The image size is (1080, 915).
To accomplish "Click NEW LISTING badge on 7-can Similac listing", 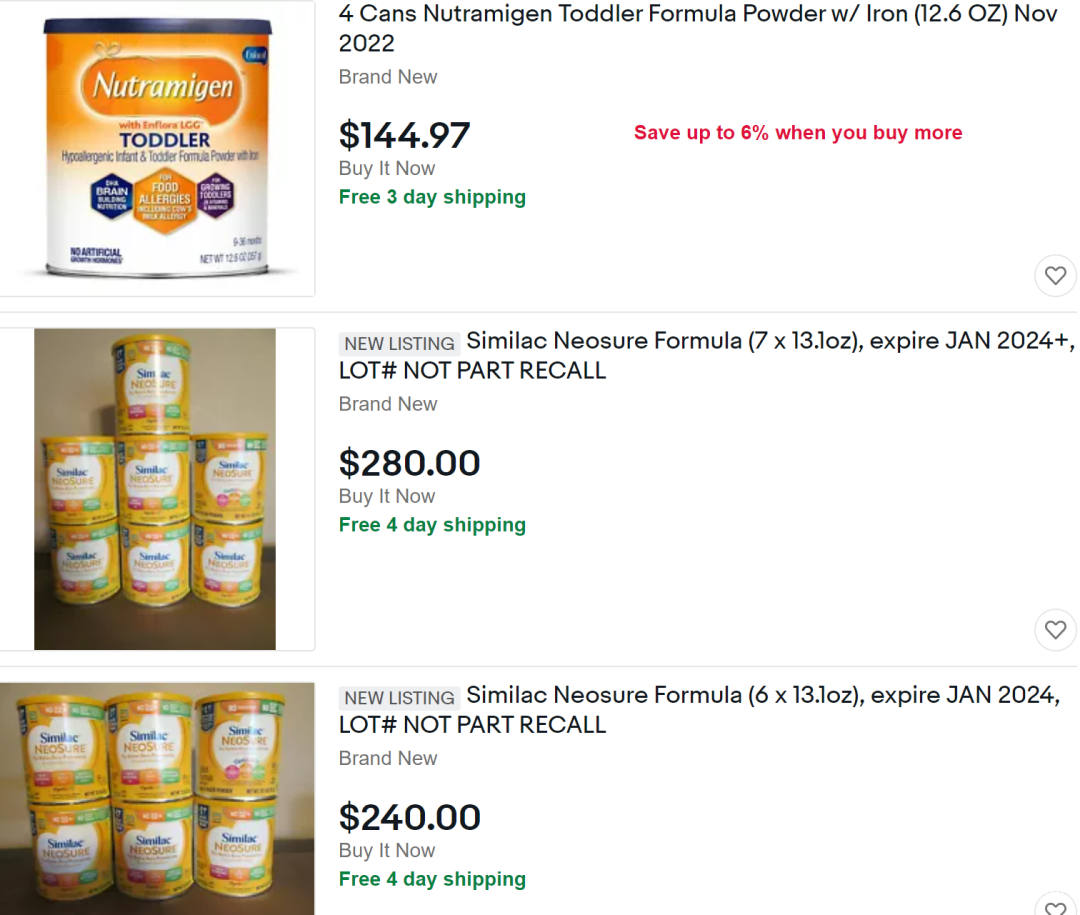I will point(399,343).
